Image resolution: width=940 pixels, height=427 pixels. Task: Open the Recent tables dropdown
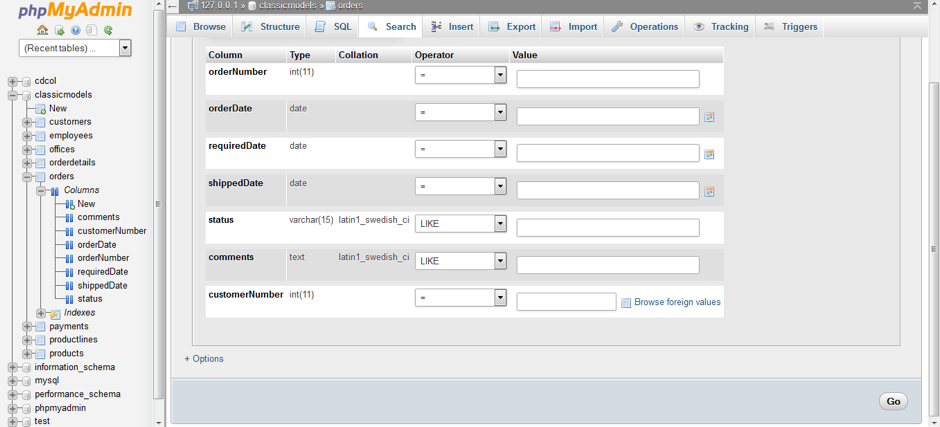coord(75,48)
